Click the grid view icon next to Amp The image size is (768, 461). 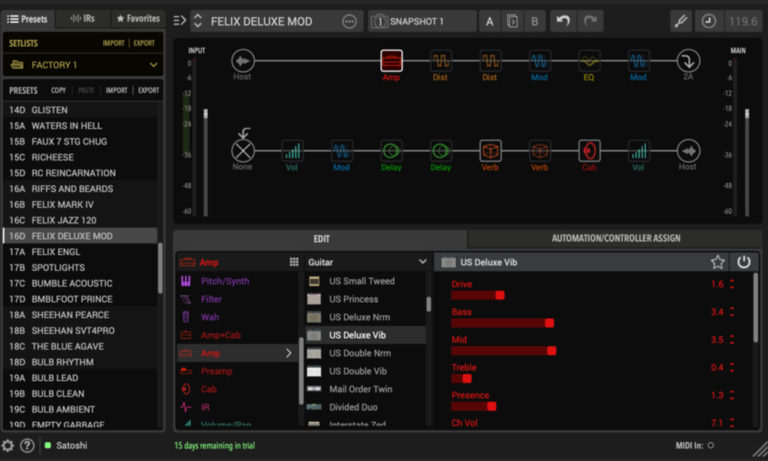pyautogui.click(x=294, y=262)
